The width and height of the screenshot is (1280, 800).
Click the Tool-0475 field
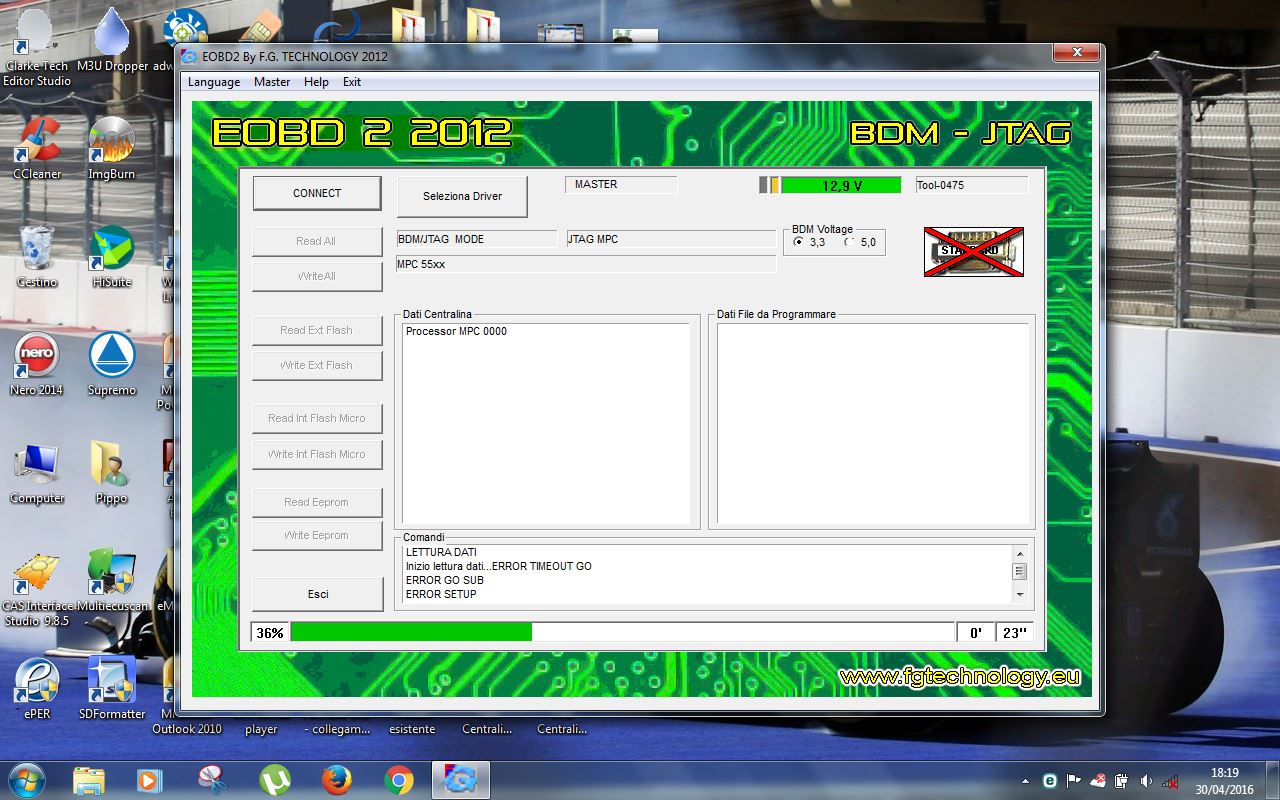(972, 185)
